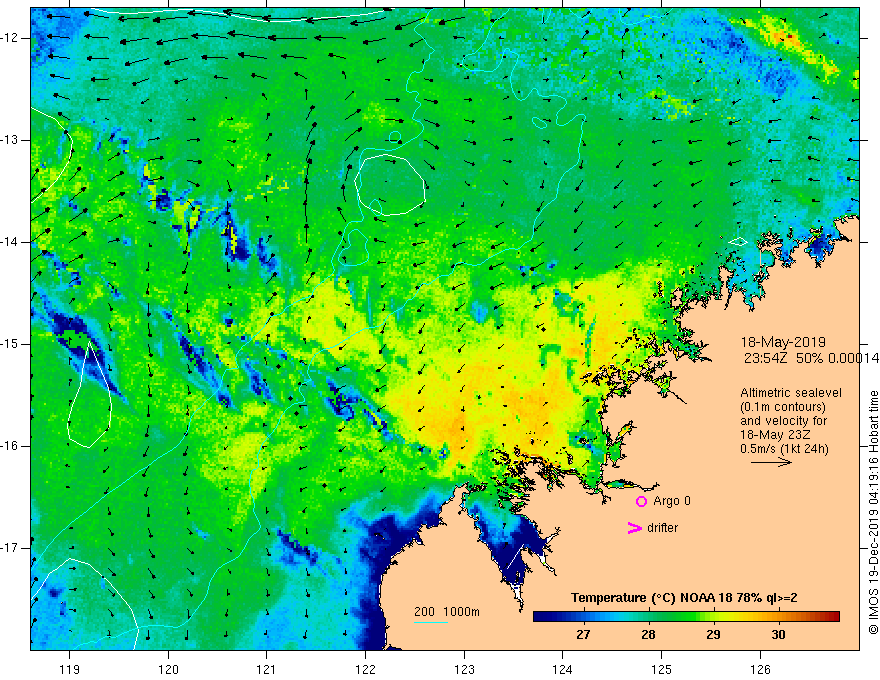Click the longitude axis label 119
The height and width of the screenshot is (680, 880).
pos(70,669)
